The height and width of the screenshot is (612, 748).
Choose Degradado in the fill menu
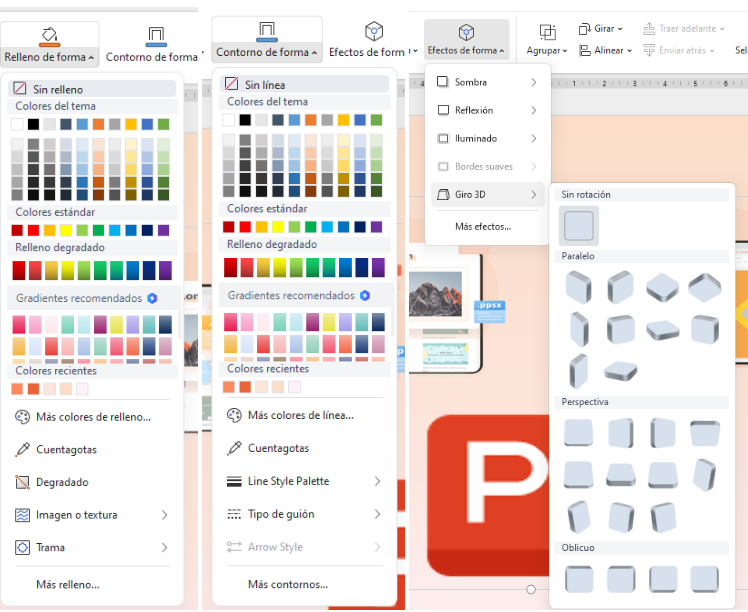point(62,482)
